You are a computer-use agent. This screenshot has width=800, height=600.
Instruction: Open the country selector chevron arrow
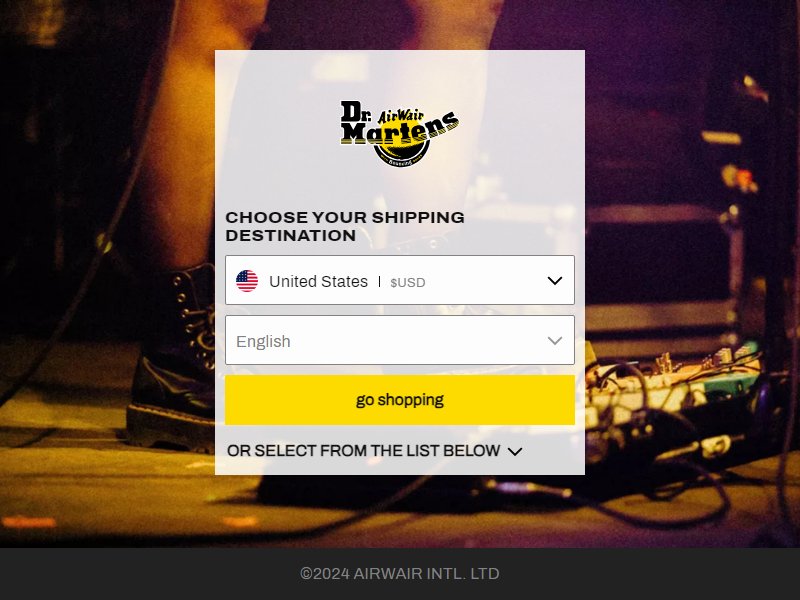click(x=555, y=281)
